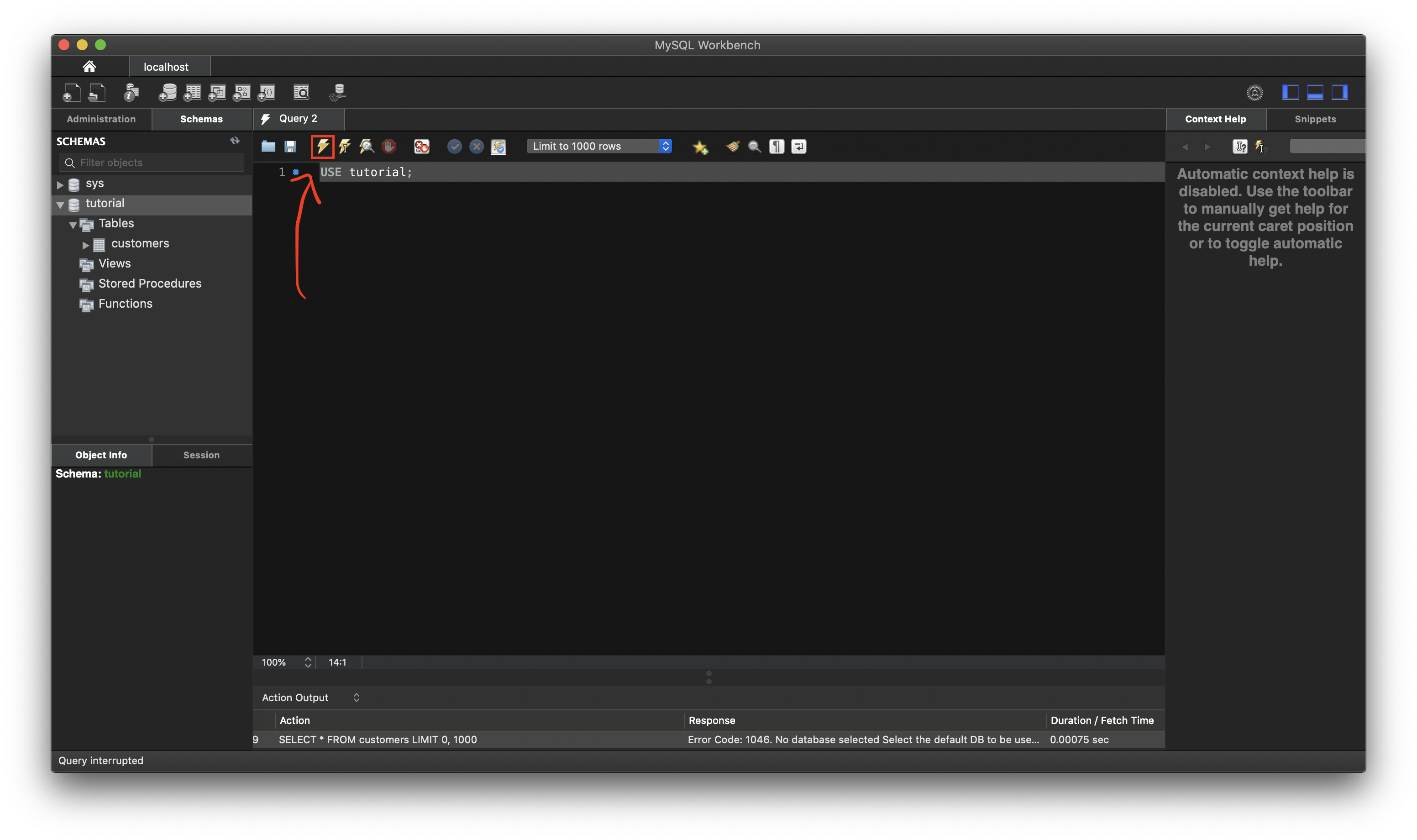Switch to Session info tab
This screenshot has height=840, width=1417.
point(201,455)
